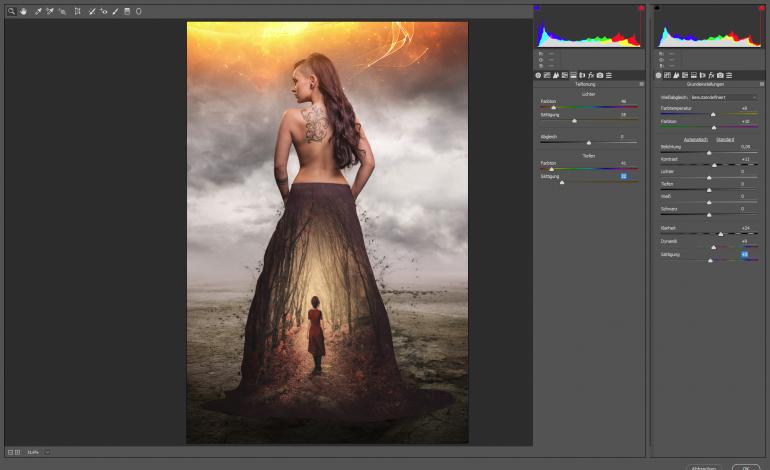Image resolution: width=770 pixels, height=470 pixels.
Task: Open Camera Calibration tab in Teiltonung panel
Action: click(x=600, y=75)
